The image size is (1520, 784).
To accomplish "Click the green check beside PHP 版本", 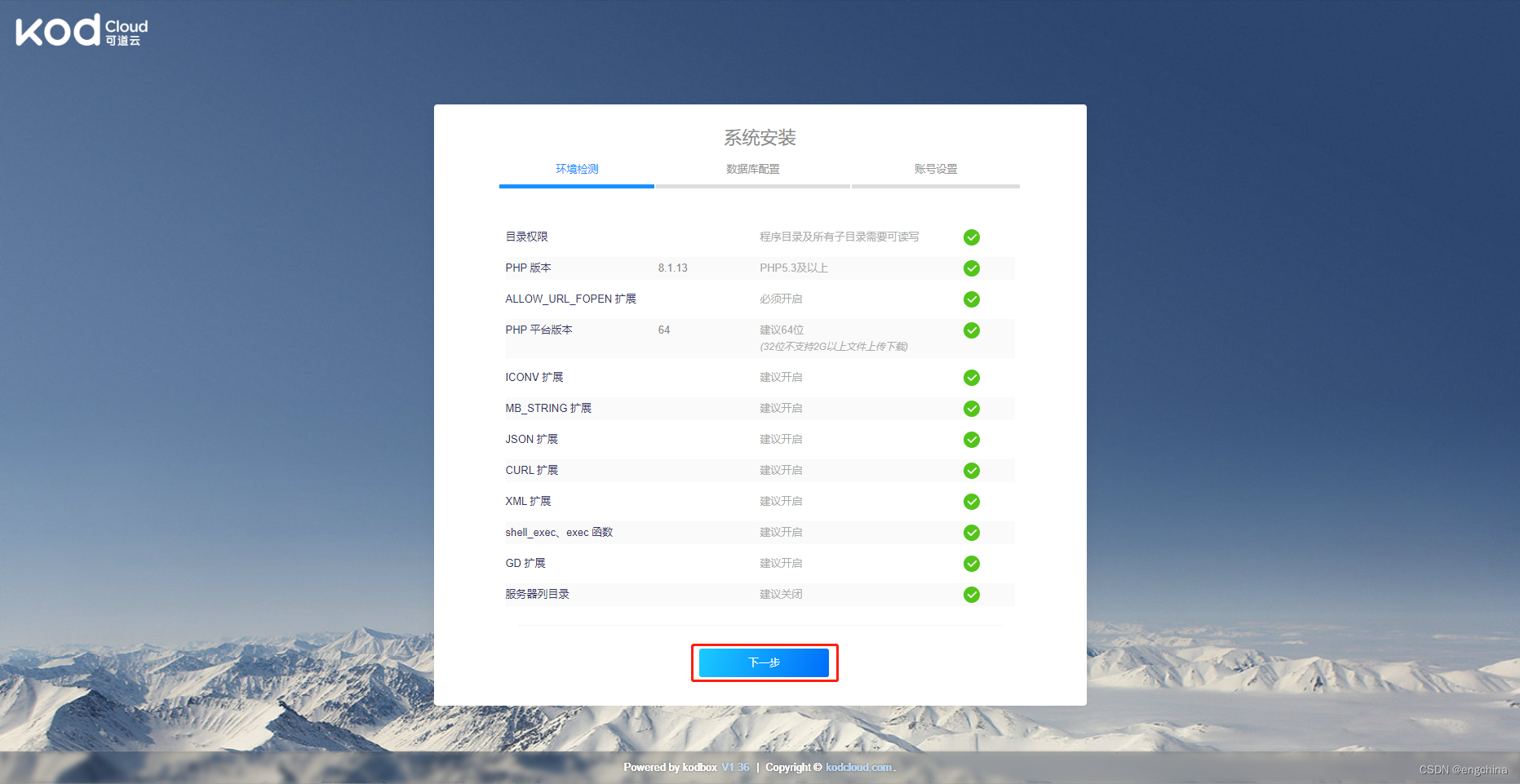I will click(971, 268).
